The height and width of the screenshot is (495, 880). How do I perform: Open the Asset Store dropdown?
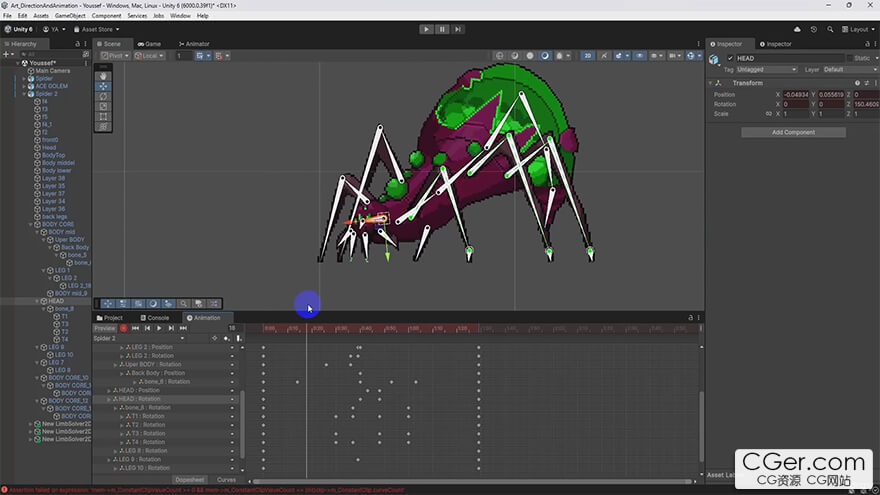[97, 29]
